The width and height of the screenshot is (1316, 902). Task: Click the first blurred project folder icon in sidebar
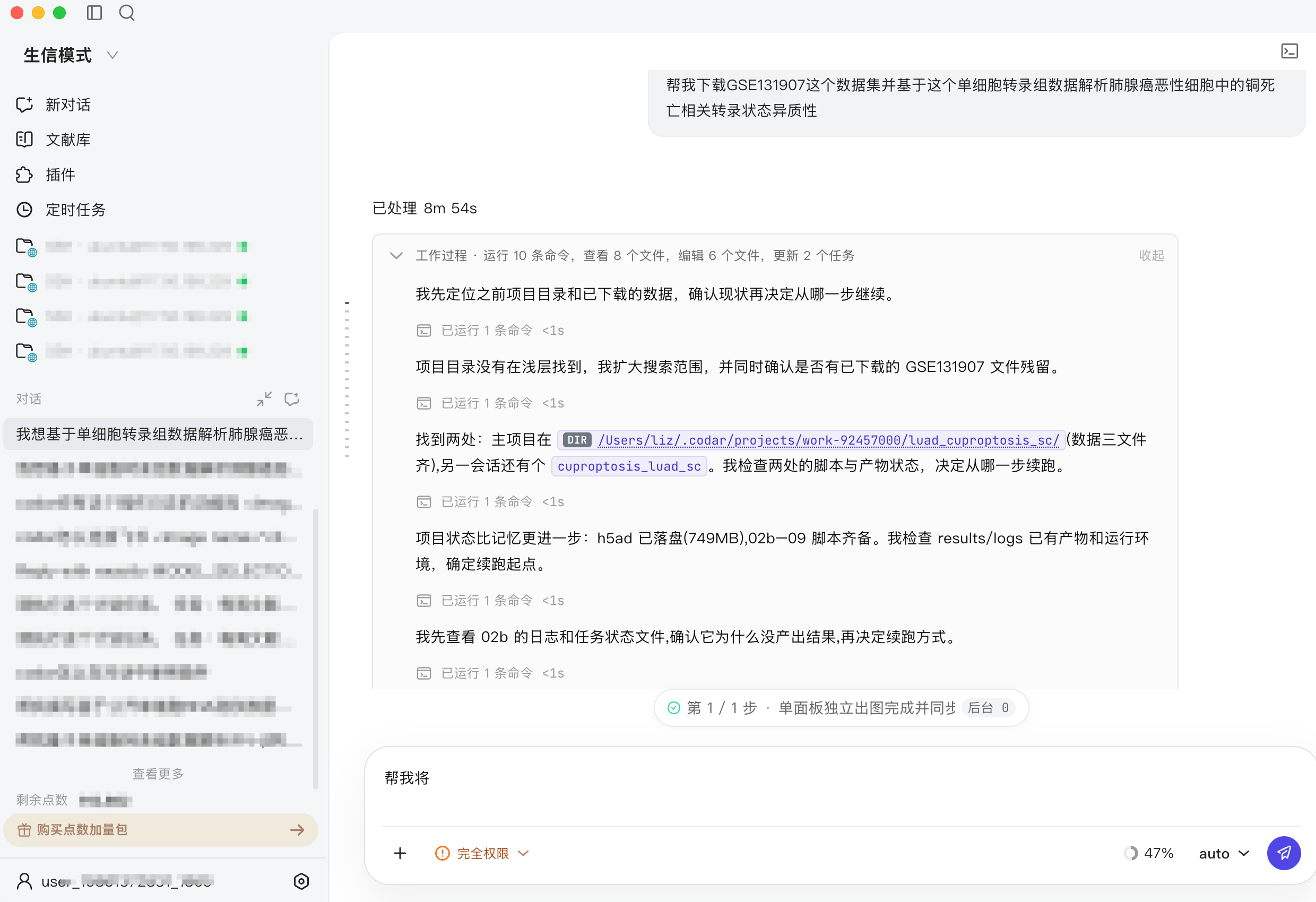26,247
